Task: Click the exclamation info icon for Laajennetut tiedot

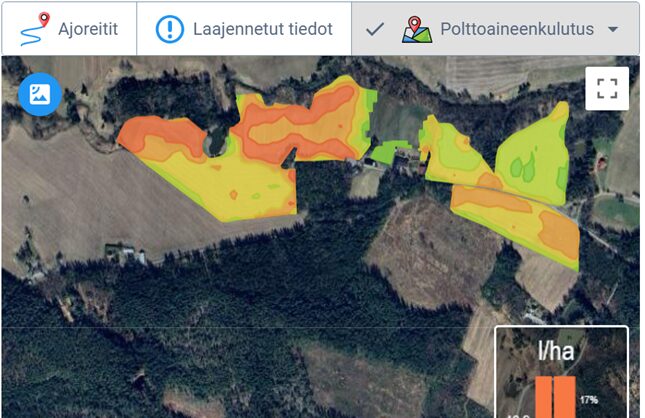Action: [170, 29]
